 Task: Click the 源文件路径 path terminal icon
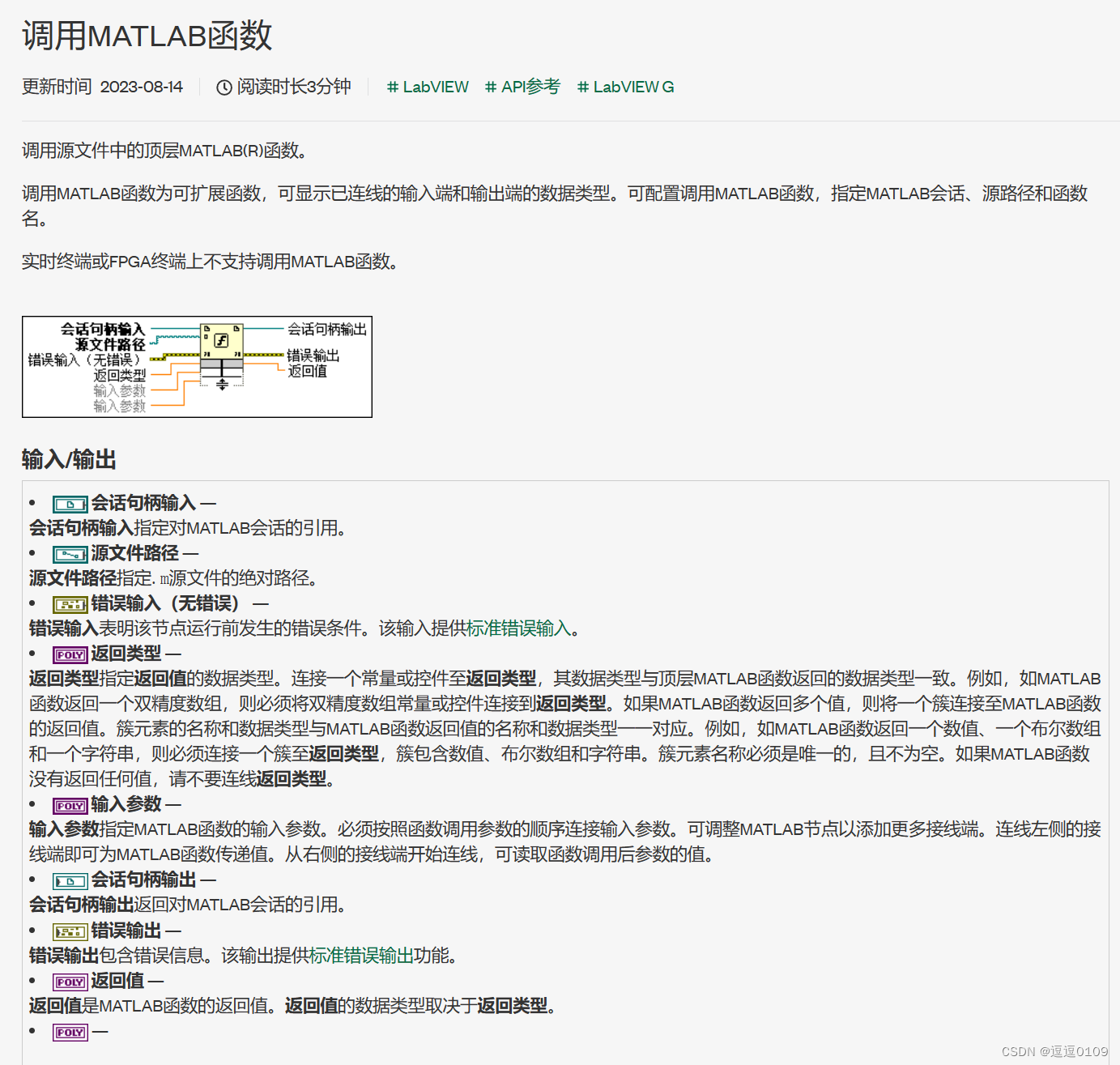[x=70, y=555]
